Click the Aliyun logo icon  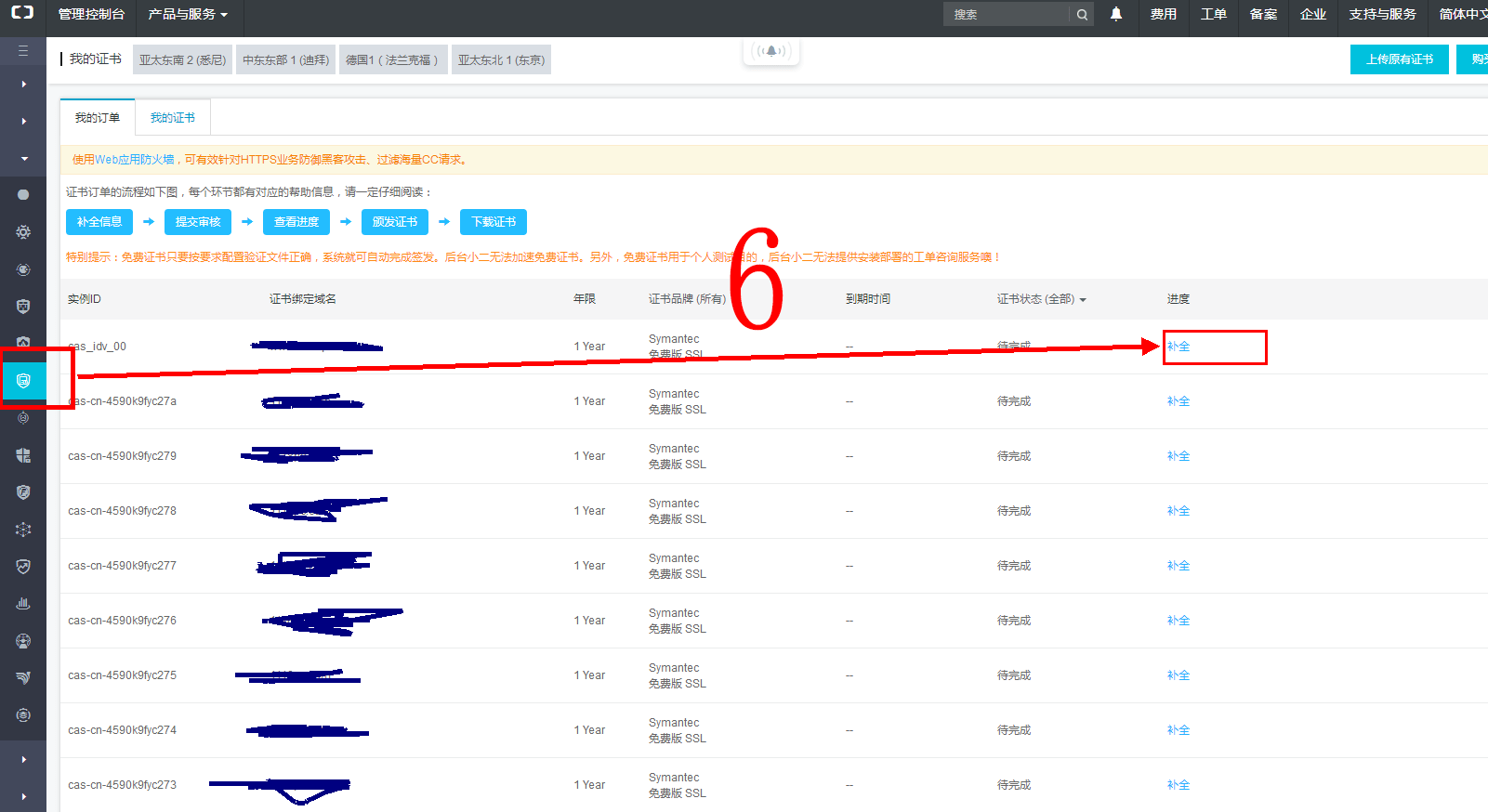22,13
